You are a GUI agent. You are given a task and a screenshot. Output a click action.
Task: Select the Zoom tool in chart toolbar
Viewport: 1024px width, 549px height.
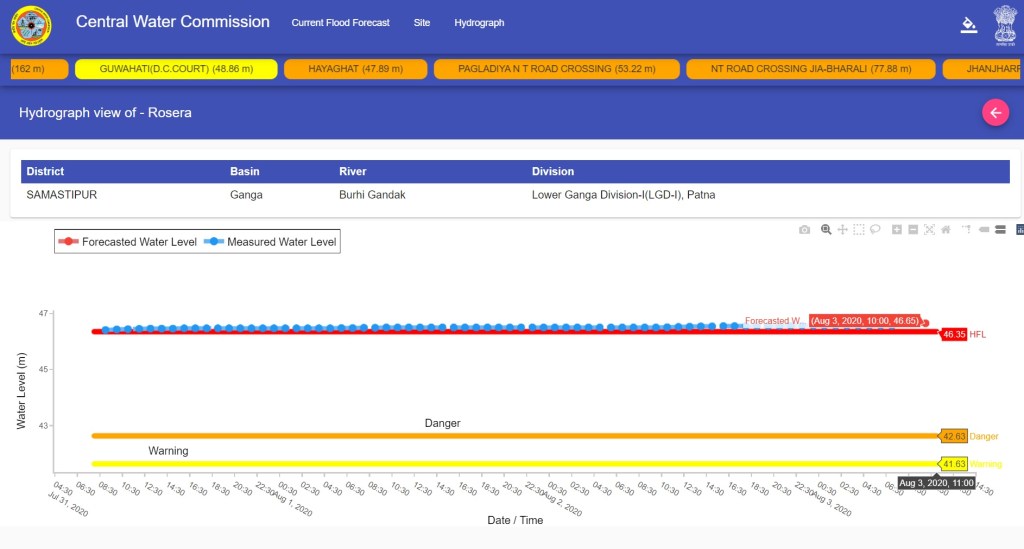tap(826, 230)
